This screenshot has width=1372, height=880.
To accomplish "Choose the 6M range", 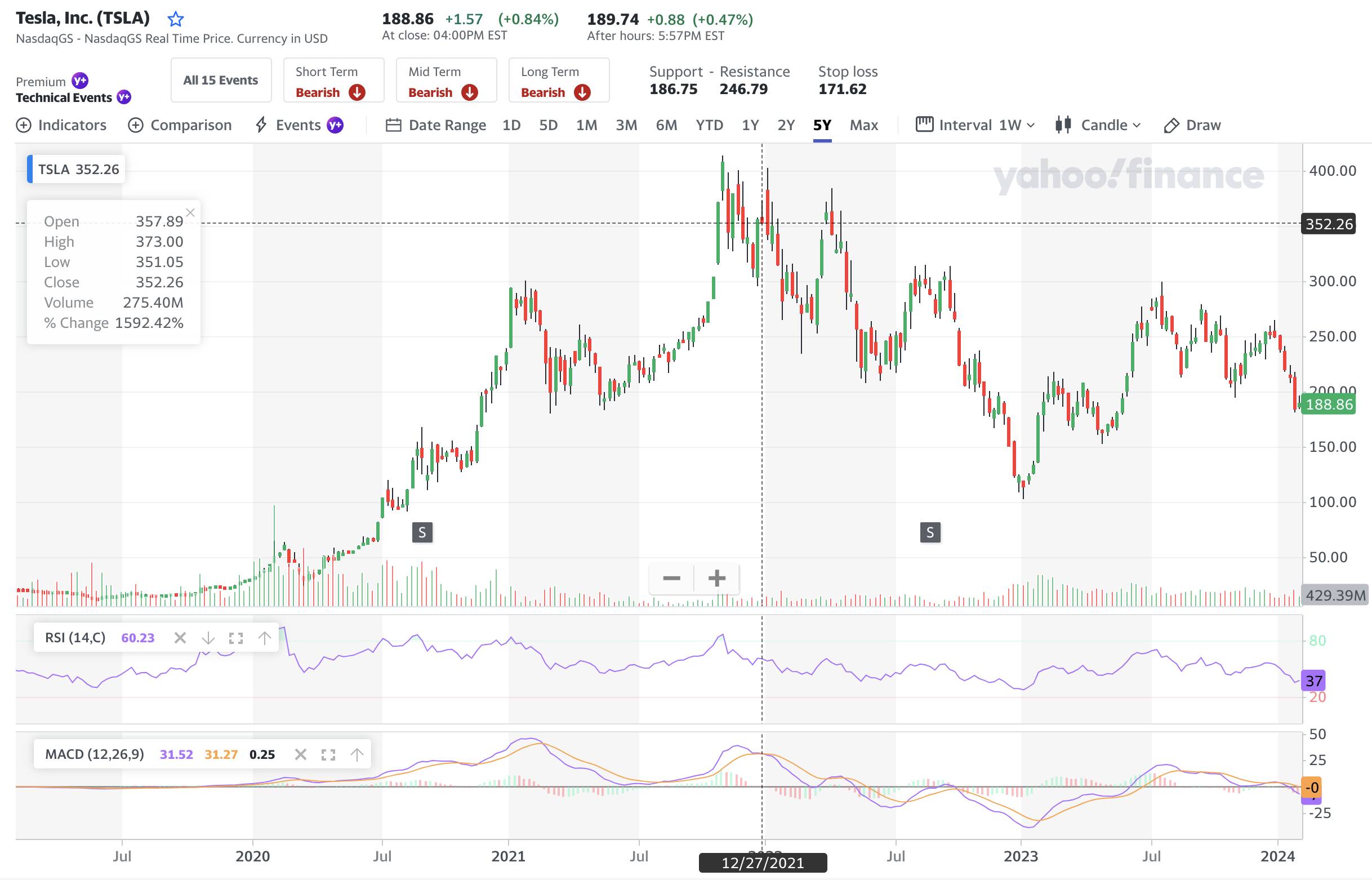I will (667, 125).
